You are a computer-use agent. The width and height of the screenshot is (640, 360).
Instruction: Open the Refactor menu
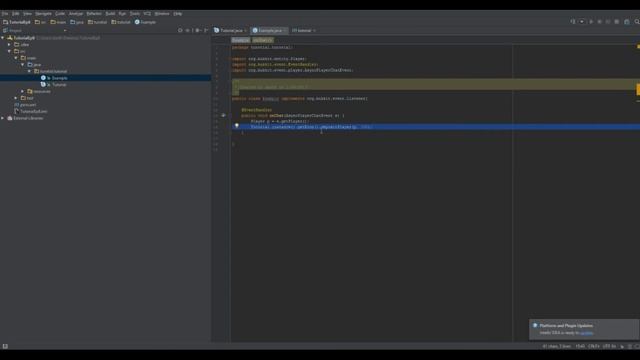[x=94, y=13]
